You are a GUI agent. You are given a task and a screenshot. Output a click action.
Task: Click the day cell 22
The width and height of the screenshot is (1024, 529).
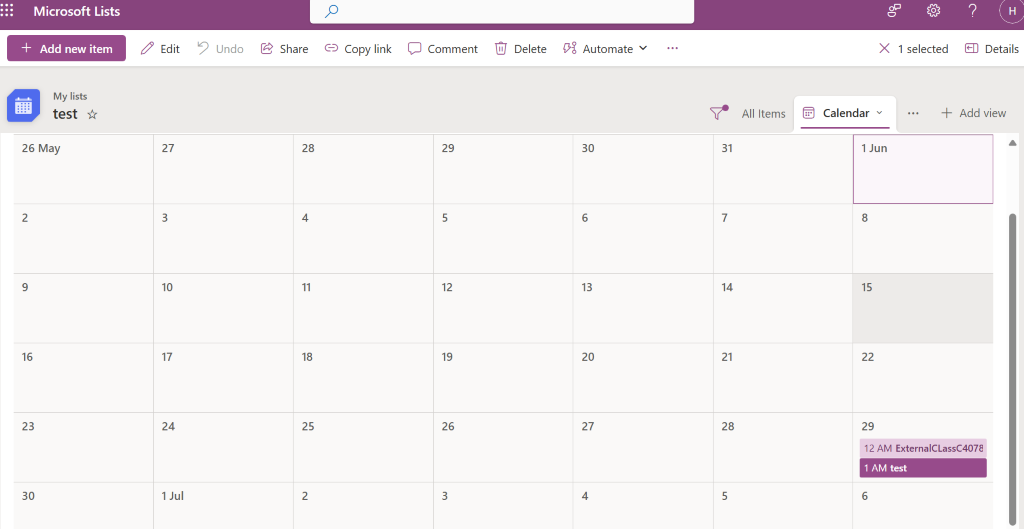click(x=923, y=378)
